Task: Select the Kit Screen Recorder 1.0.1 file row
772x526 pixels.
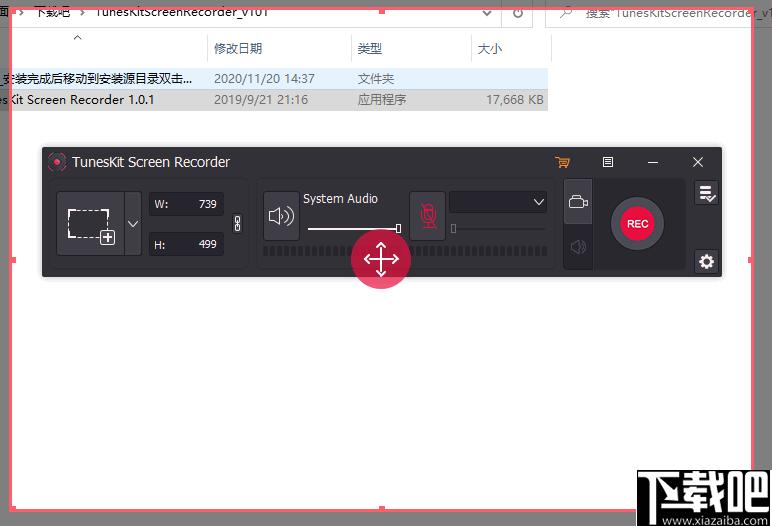Action: (x=274, y=100)
